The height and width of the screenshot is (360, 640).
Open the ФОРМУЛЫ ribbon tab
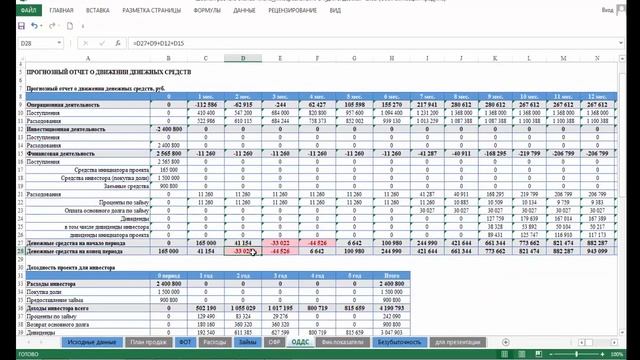[x=207, y=10]
